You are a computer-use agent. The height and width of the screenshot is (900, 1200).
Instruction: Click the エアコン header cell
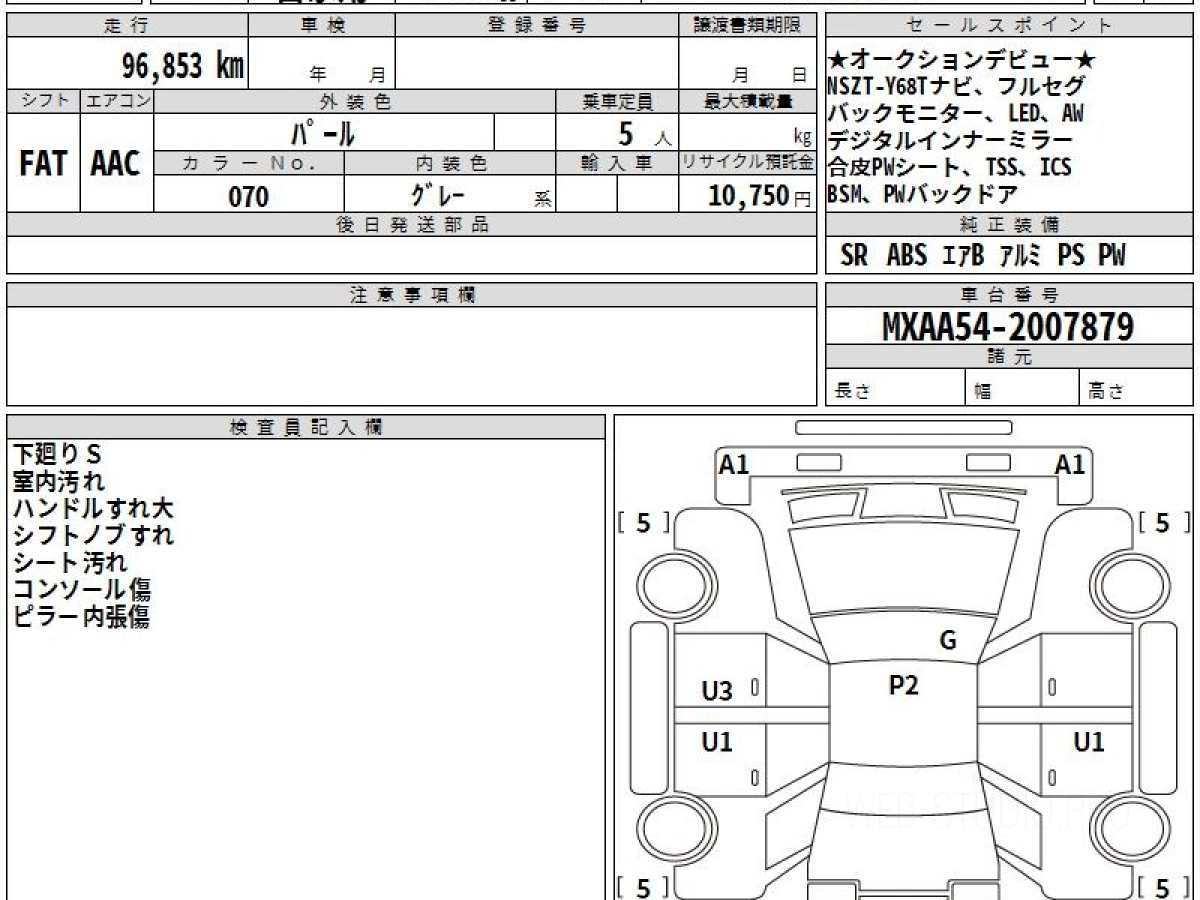[117, 101]
